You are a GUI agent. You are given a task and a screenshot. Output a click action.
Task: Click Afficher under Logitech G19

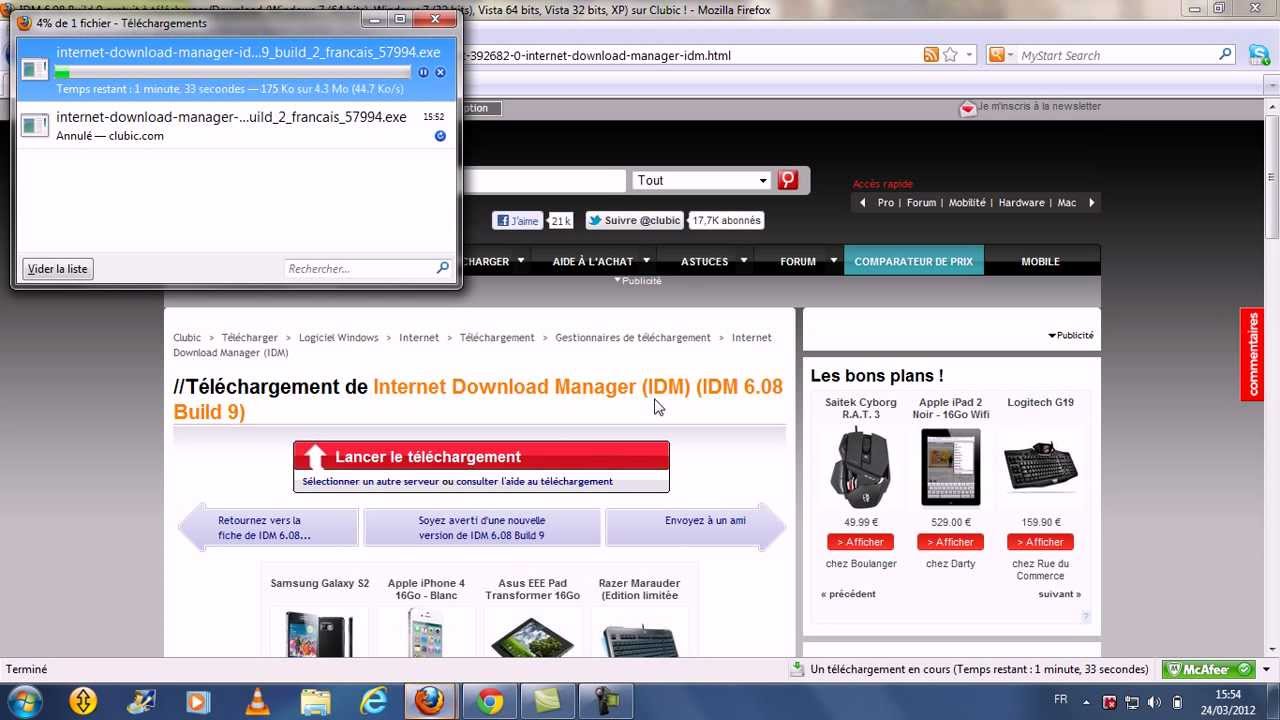point(1040,542)
